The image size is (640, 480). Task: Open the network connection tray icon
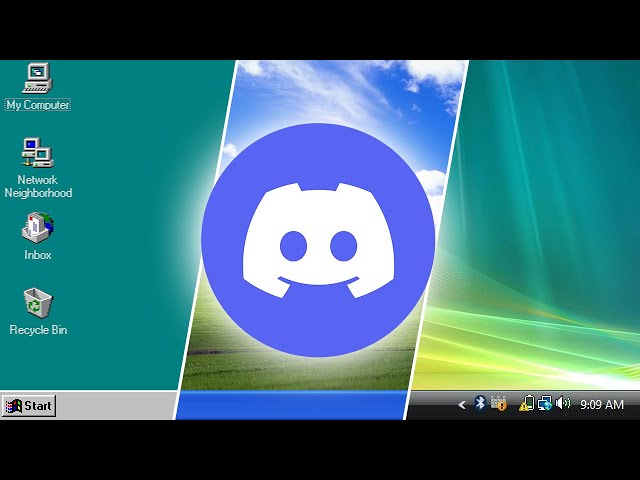point(545,403)
